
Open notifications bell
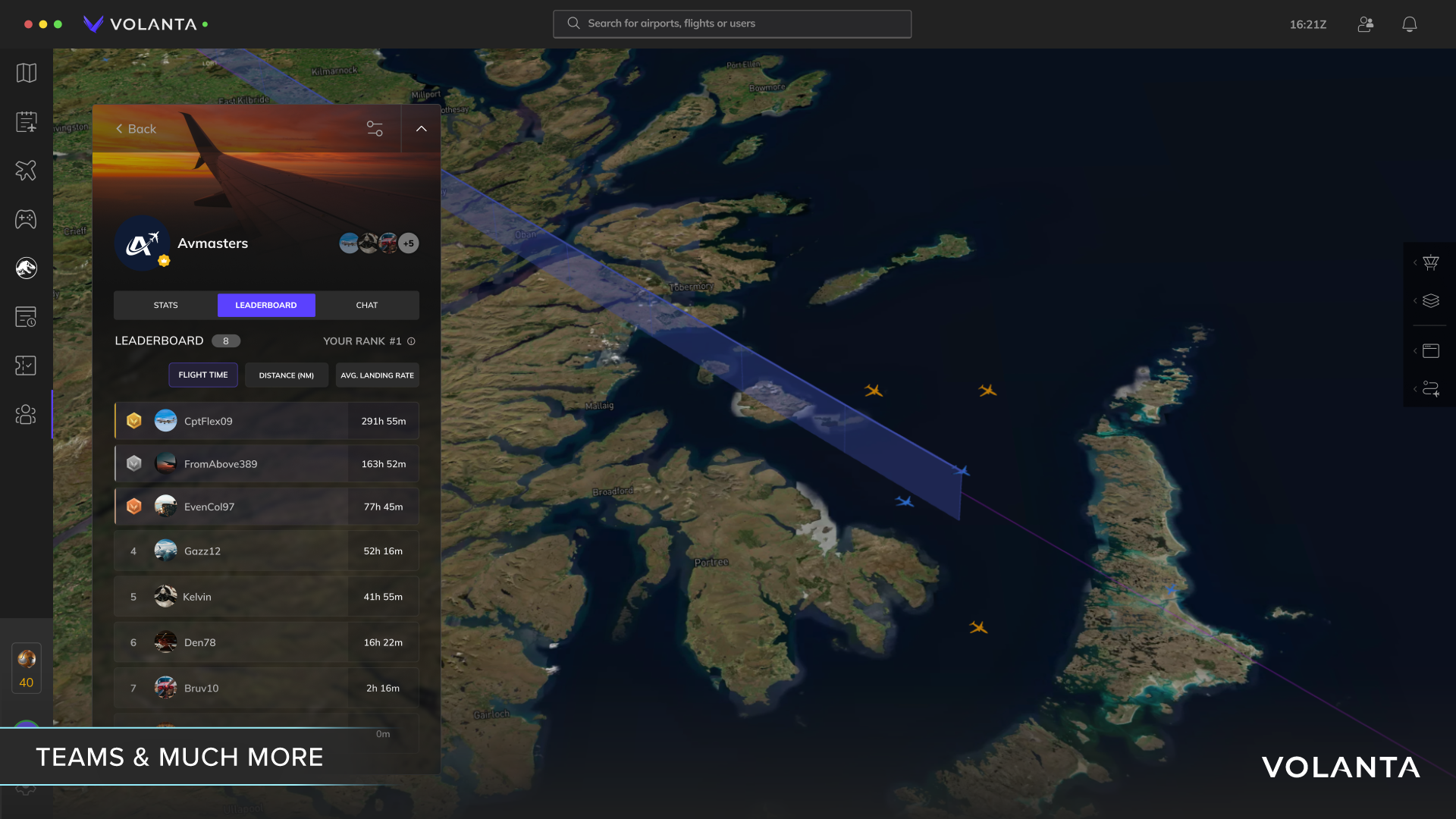pos(1410,24)
